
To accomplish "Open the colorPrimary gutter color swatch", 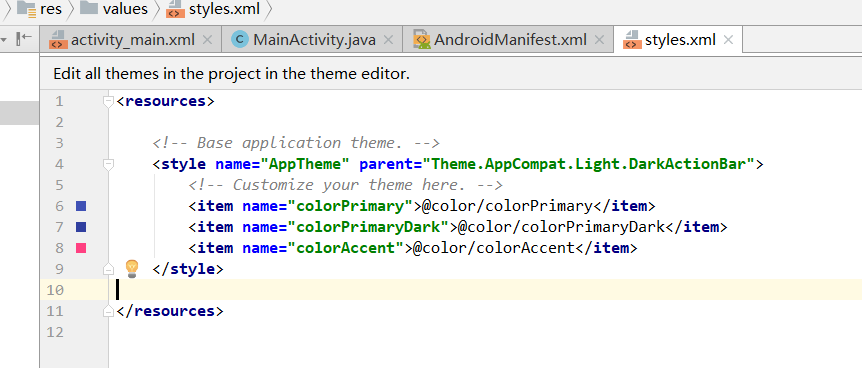I will [x=81, y=206].
